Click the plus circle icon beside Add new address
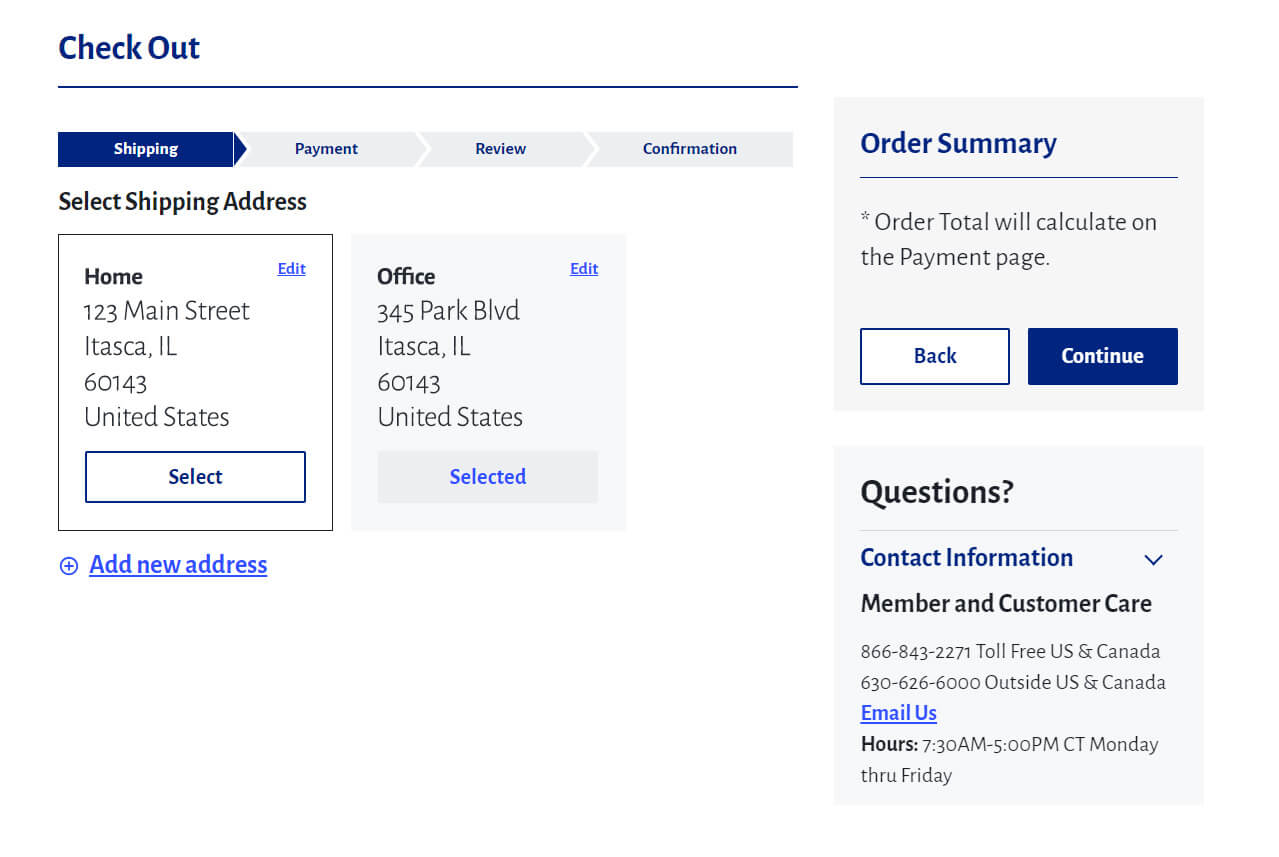This screenshot has width=1279, height=857. tap(68, 566)
